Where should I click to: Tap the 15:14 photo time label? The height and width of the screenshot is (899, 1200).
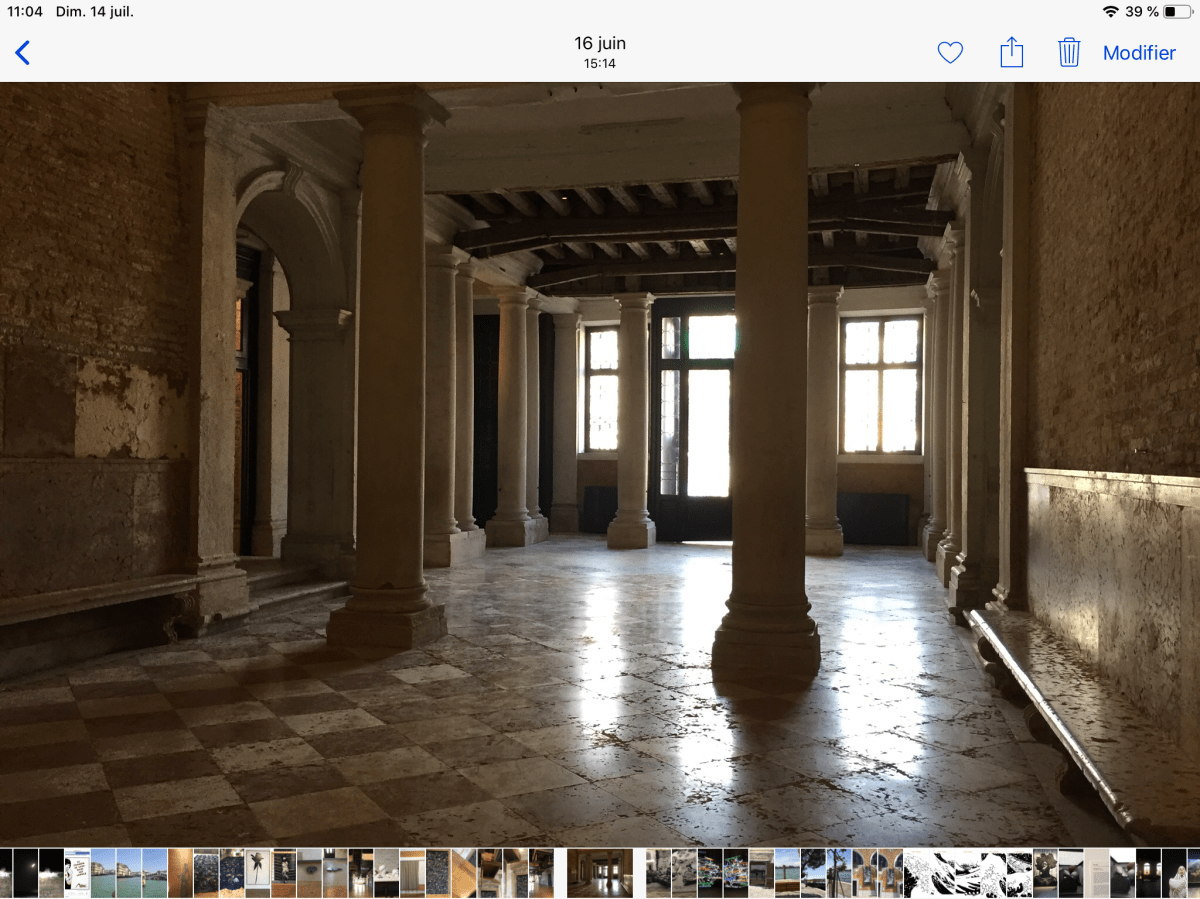[600, 64]
